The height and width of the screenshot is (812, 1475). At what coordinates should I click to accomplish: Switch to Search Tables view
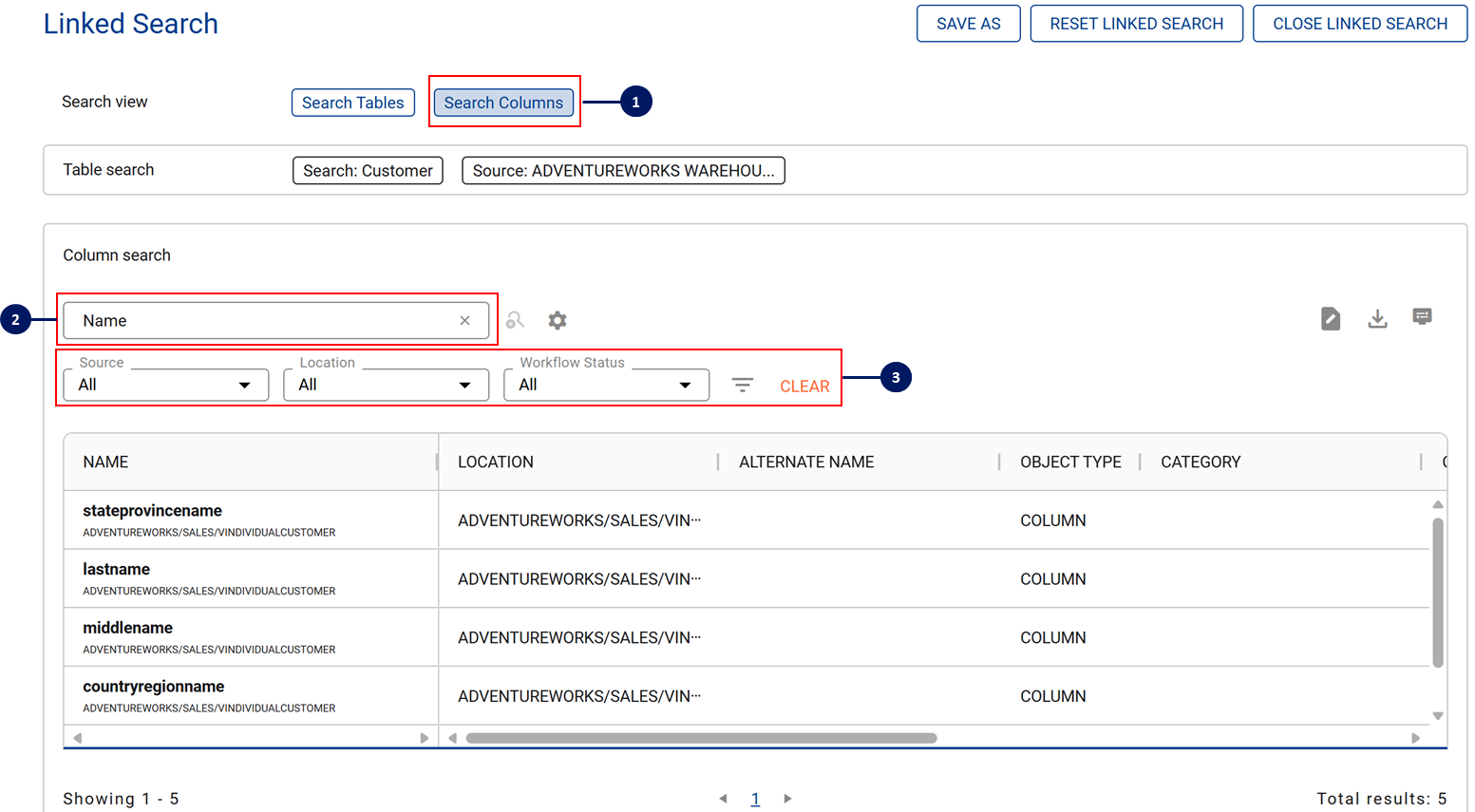point(352,103)
